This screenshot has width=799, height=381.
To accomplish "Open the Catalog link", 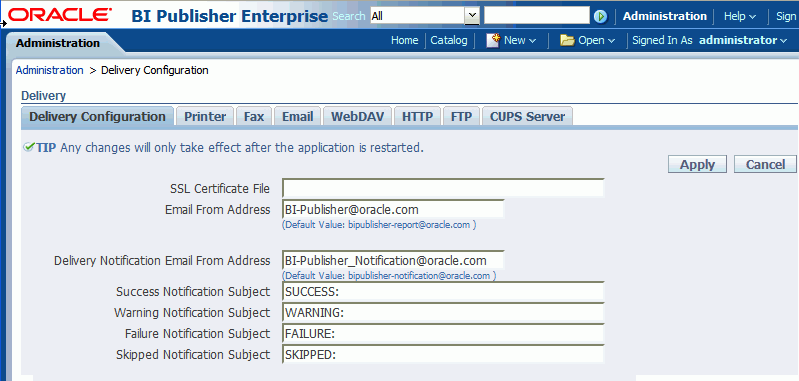I will [449, 40].
